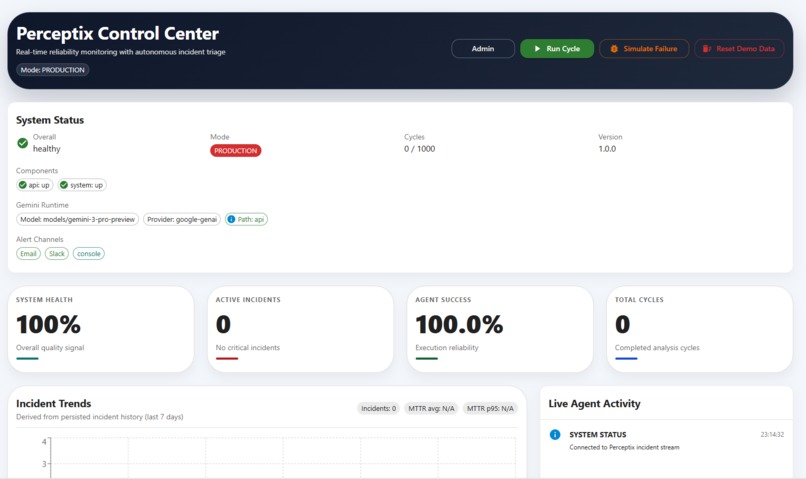Click the Incident Trends chart area

pyautogui.click(x=283, y=457)
